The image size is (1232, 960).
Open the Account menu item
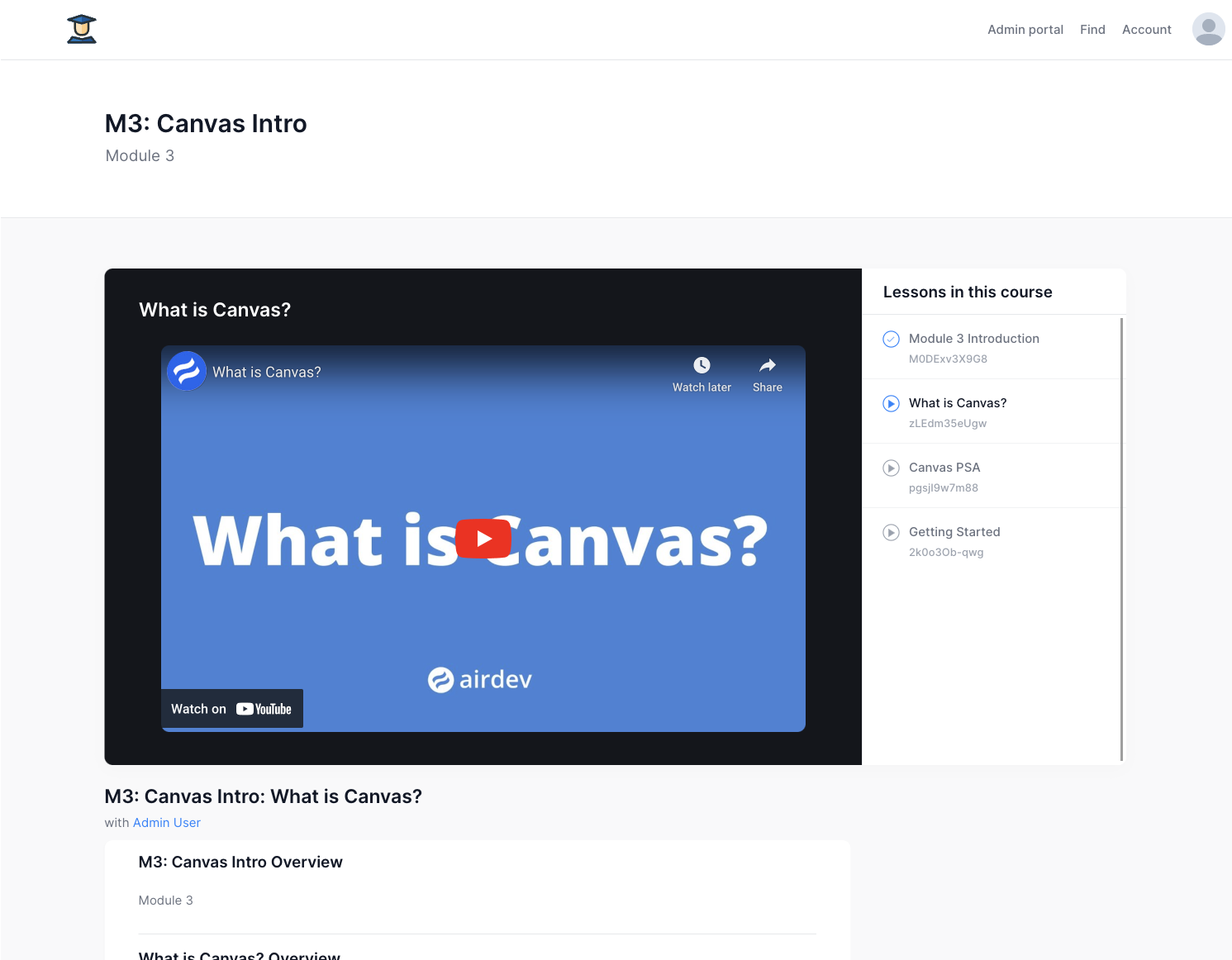tap(1146, 30)
